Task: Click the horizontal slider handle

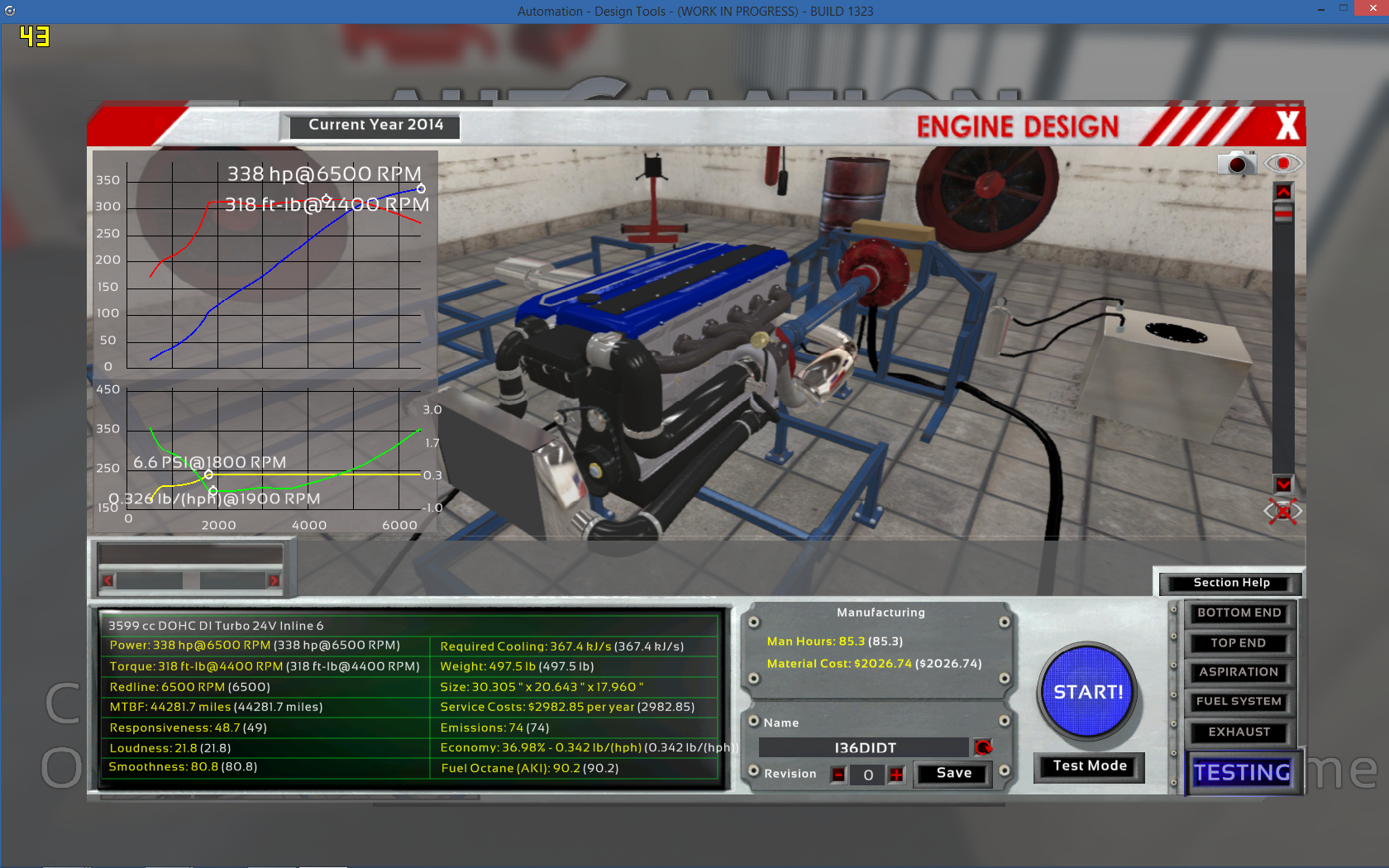Action: pyautogui.click(x=191, y=580)
